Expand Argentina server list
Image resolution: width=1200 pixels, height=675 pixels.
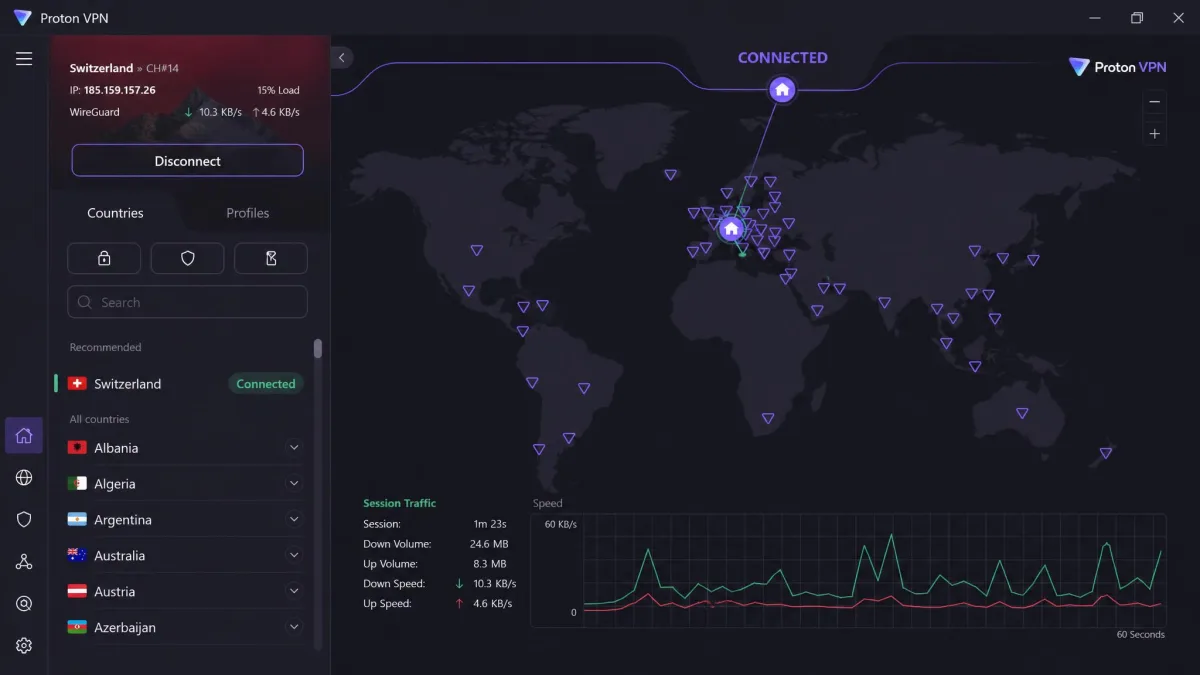pyautogui.click(x=294, y=520)
